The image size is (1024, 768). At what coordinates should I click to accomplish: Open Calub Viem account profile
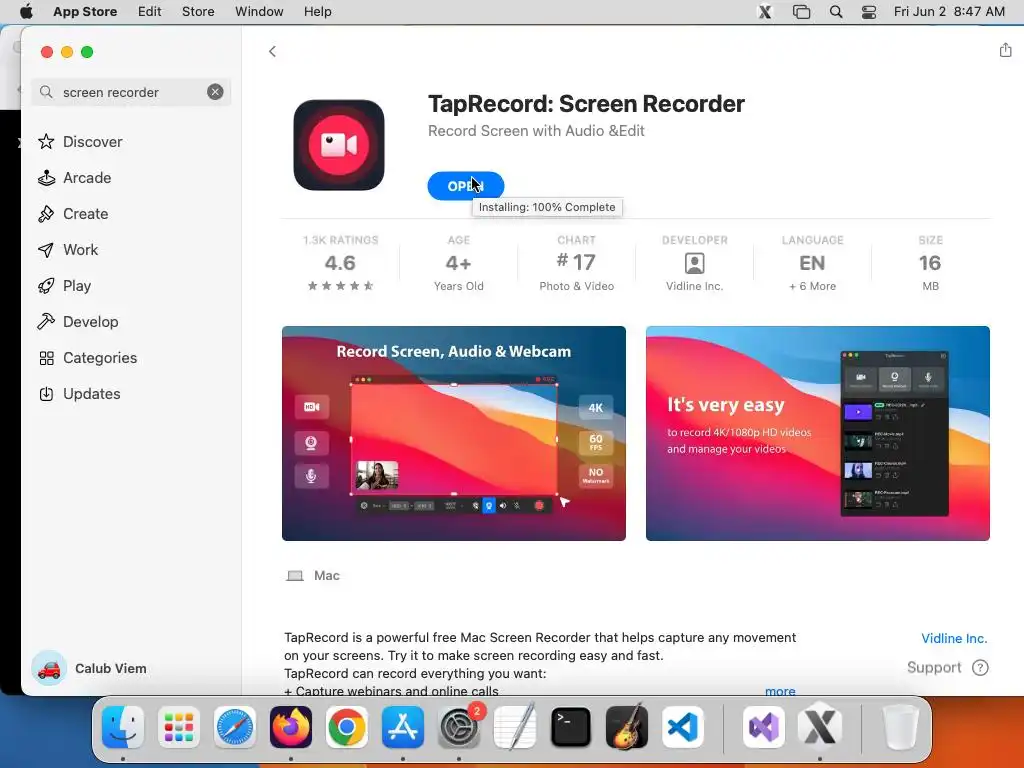pyautogui.click(x=89, y=668)
